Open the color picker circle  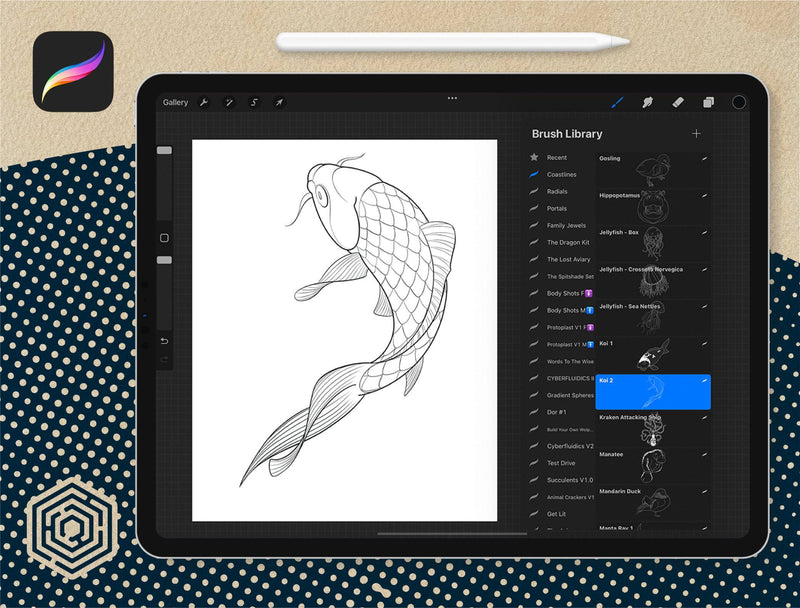[x=739, y=102]
